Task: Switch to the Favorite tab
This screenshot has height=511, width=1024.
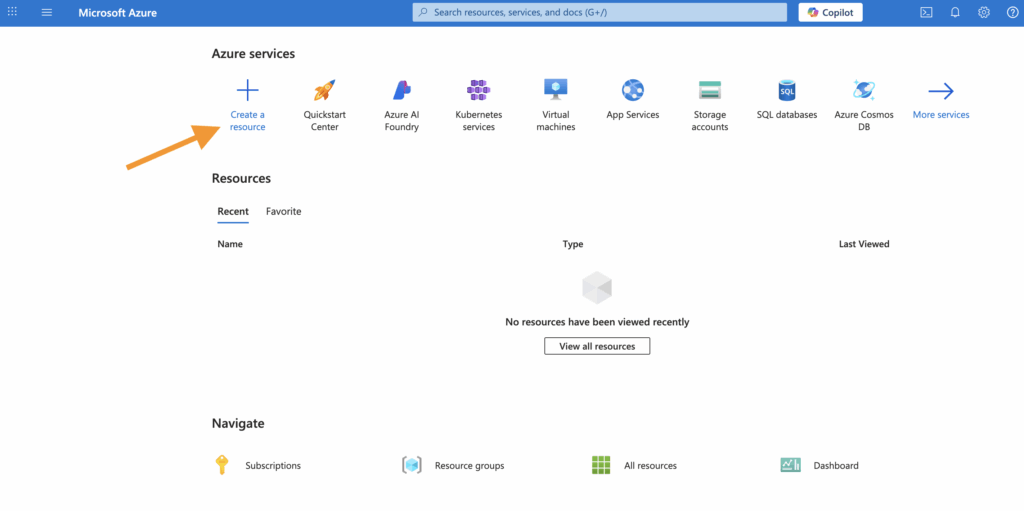Action: tap(283, 212)
